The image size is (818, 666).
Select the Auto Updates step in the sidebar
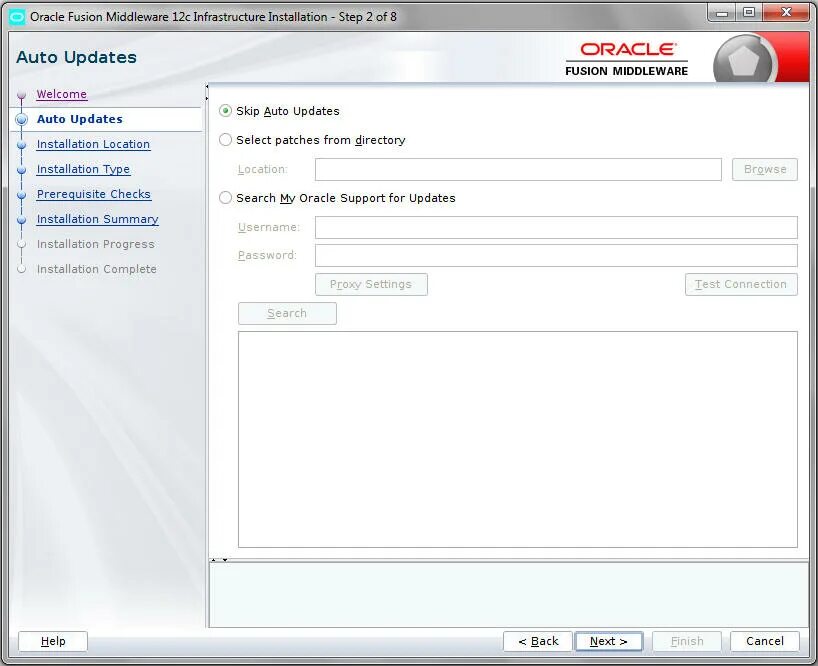[x=80, y=119]
